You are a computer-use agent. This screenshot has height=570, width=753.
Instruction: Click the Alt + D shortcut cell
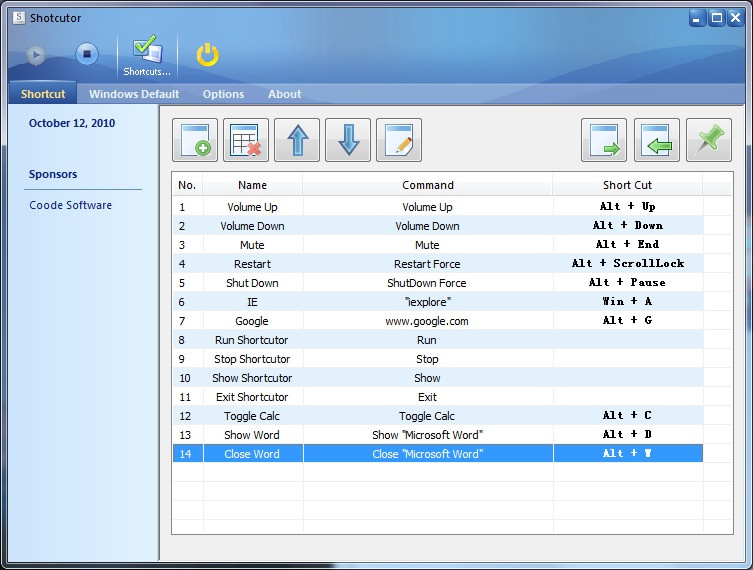[628, 435]
